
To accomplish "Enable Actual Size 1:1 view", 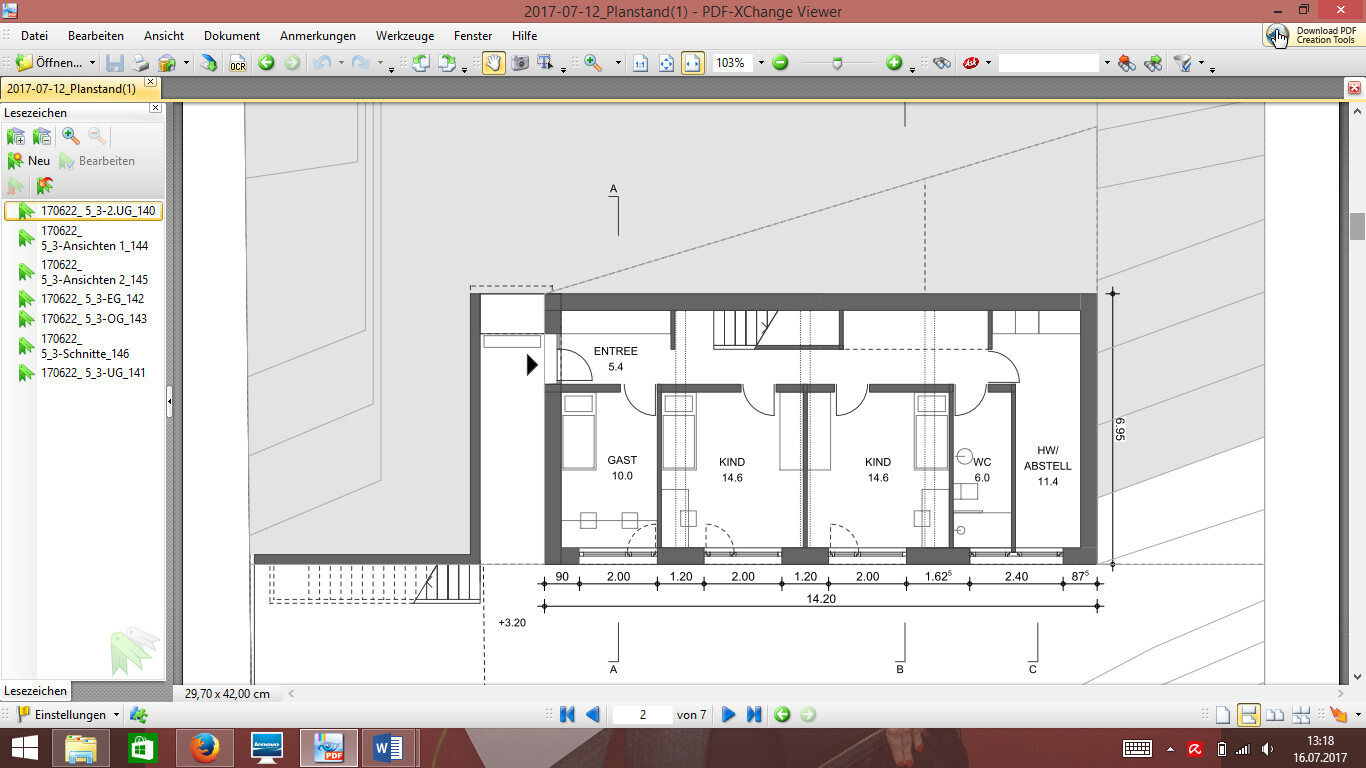I will [640, 63].
